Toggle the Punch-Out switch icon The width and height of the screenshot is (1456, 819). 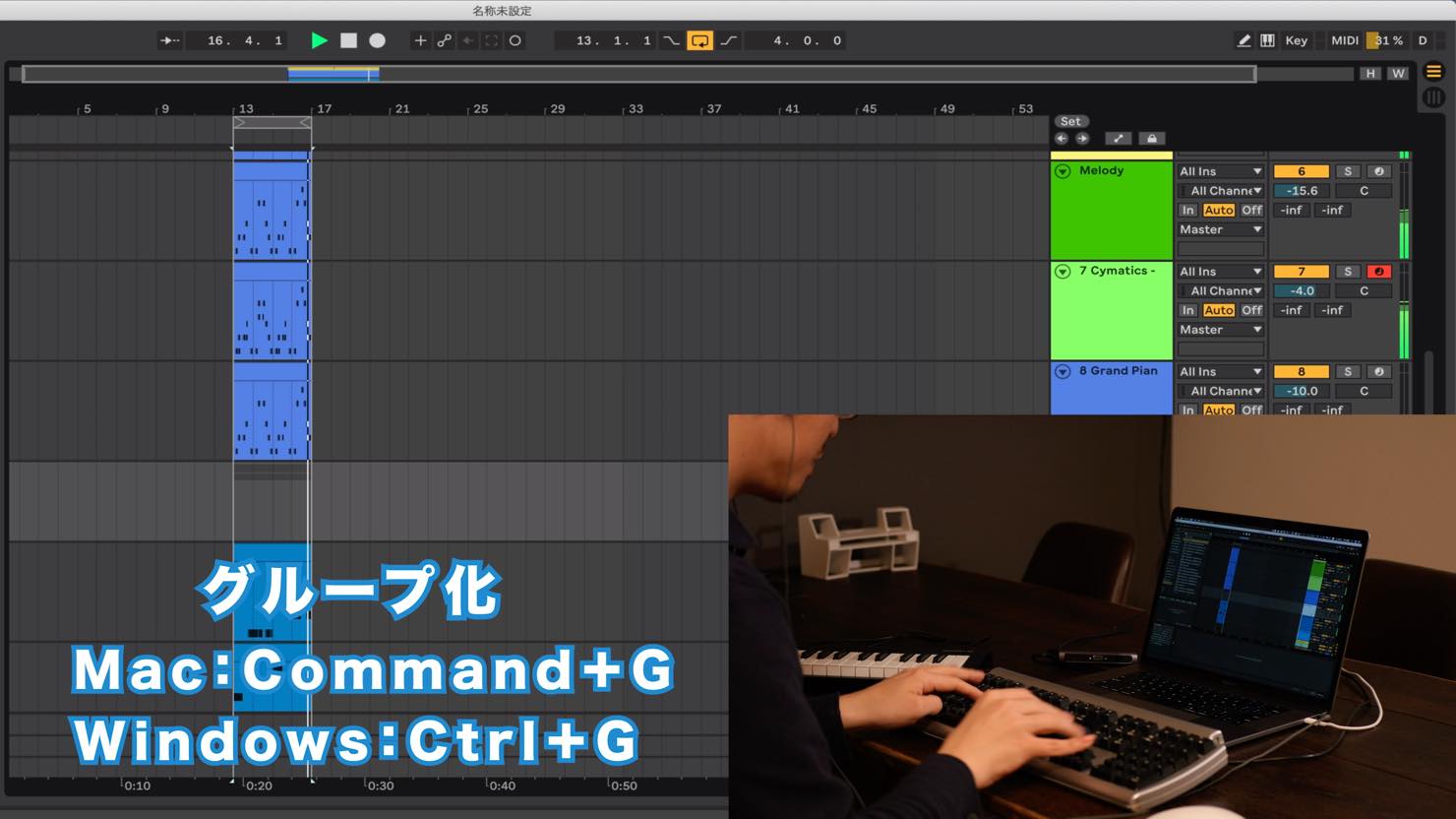[x=729, y=40]
